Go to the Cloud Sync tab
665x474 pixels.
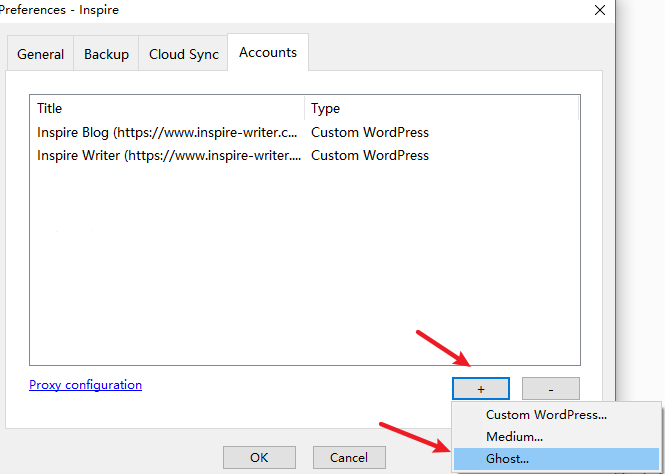click(x=183, y=54)
